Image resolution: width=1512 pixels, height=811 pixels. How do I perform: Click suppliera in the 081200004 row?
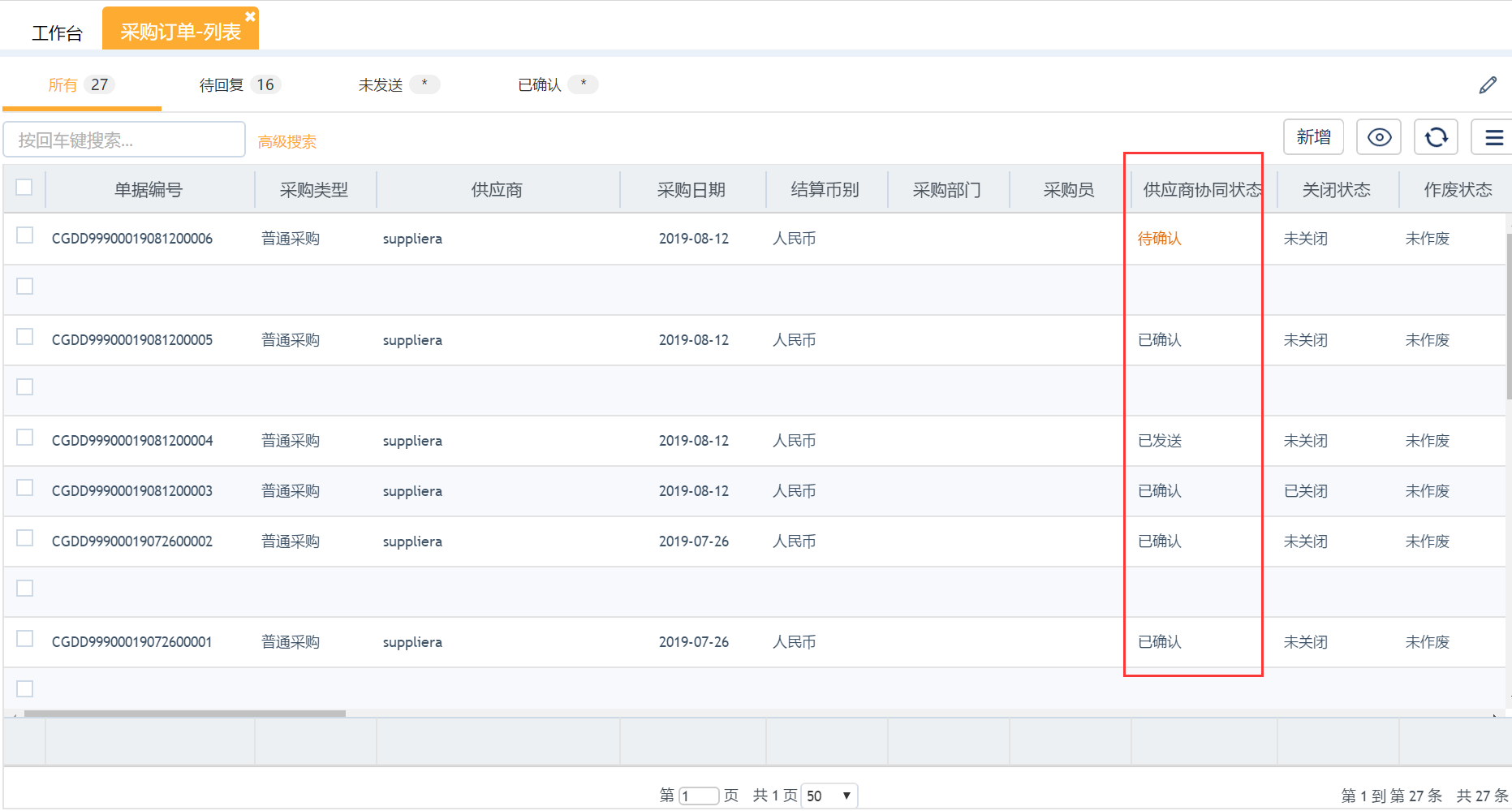tap(412, 441)
